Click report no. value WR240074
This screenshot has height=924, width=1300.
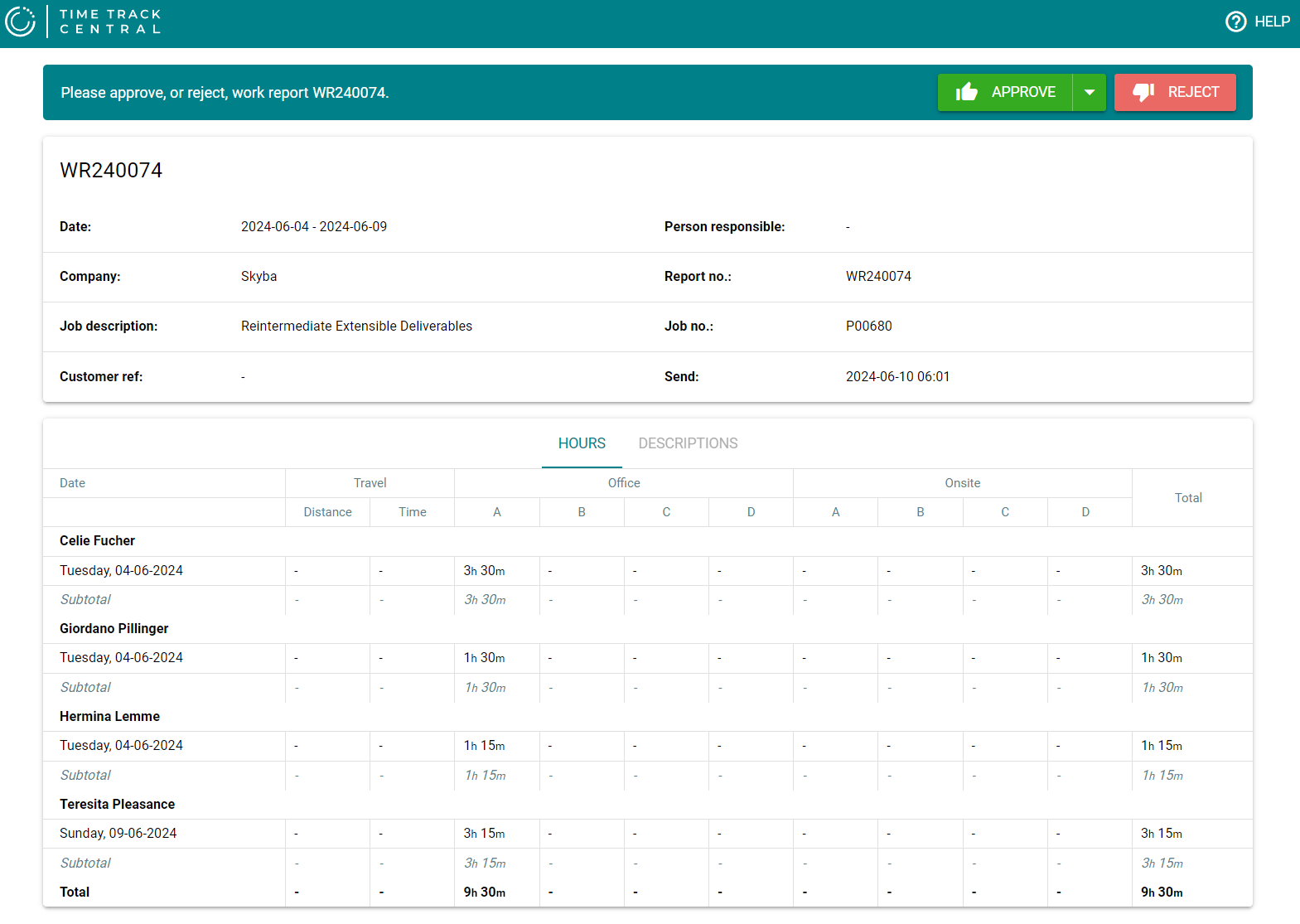click(x=878, y=277)
